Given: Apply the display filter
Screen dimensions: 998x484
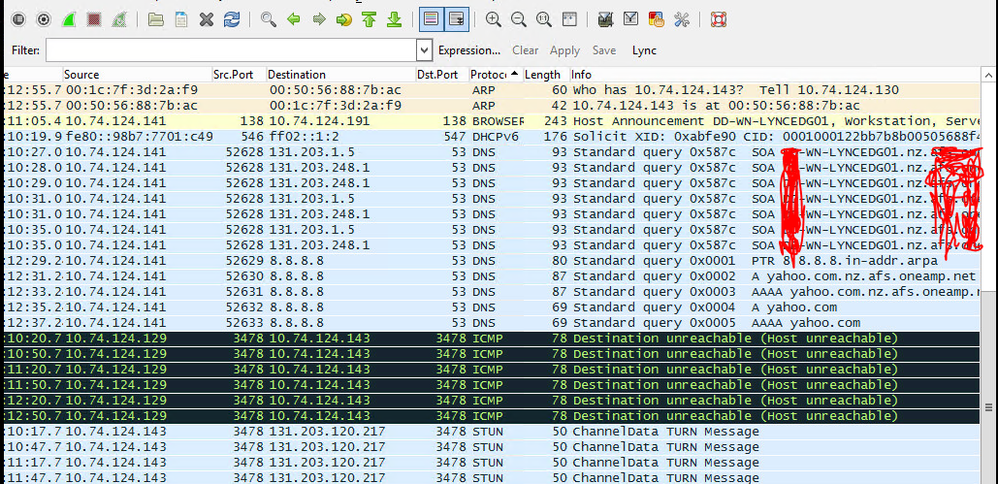Looking at the screenshot, I should coord(565,50).
